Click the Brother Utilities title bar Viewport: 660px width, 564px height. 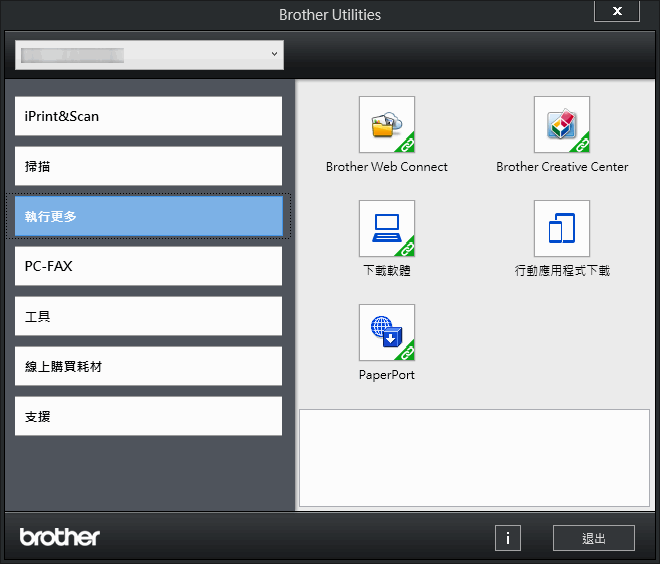tap(330, 15)
